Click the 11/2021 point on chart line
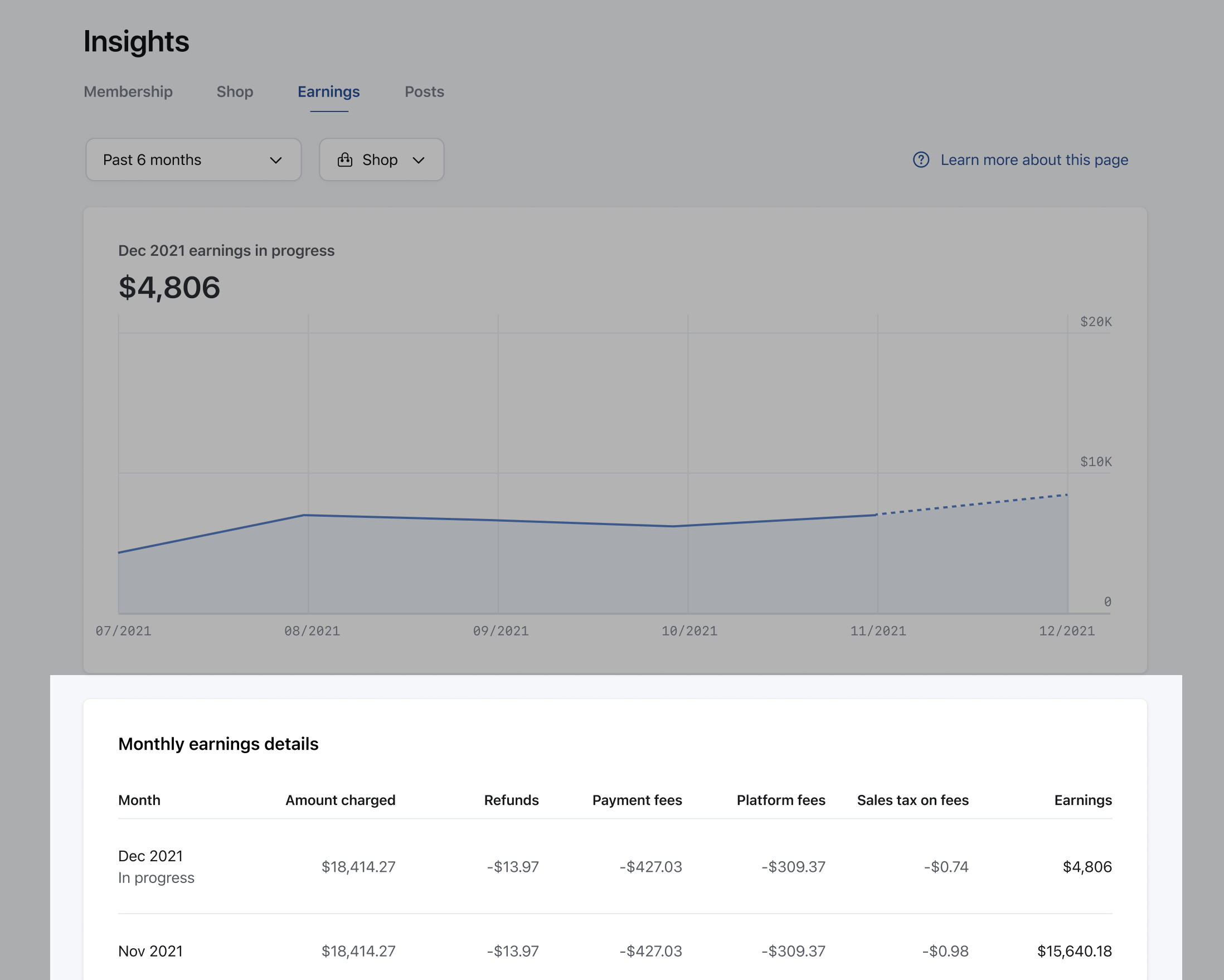Screen dimensions: 1224x980 tap(877, 515)
